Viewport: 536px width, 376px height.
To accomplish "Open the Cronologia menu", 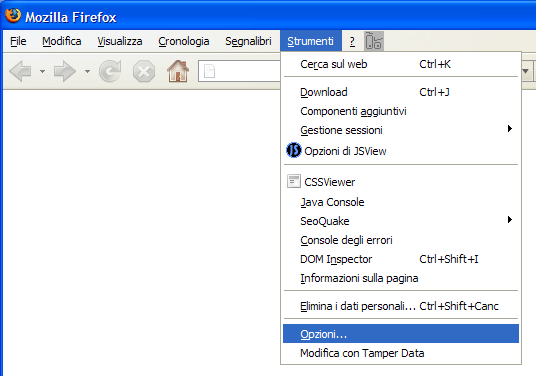I will (184, 41).
